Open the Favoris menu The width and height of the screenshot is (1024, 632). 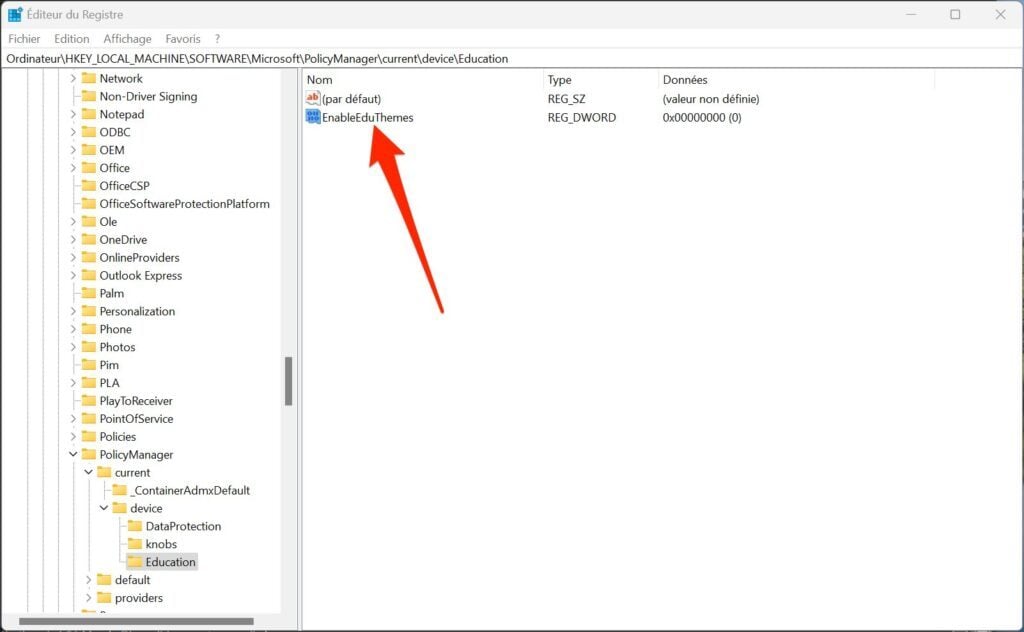point(183,39)
